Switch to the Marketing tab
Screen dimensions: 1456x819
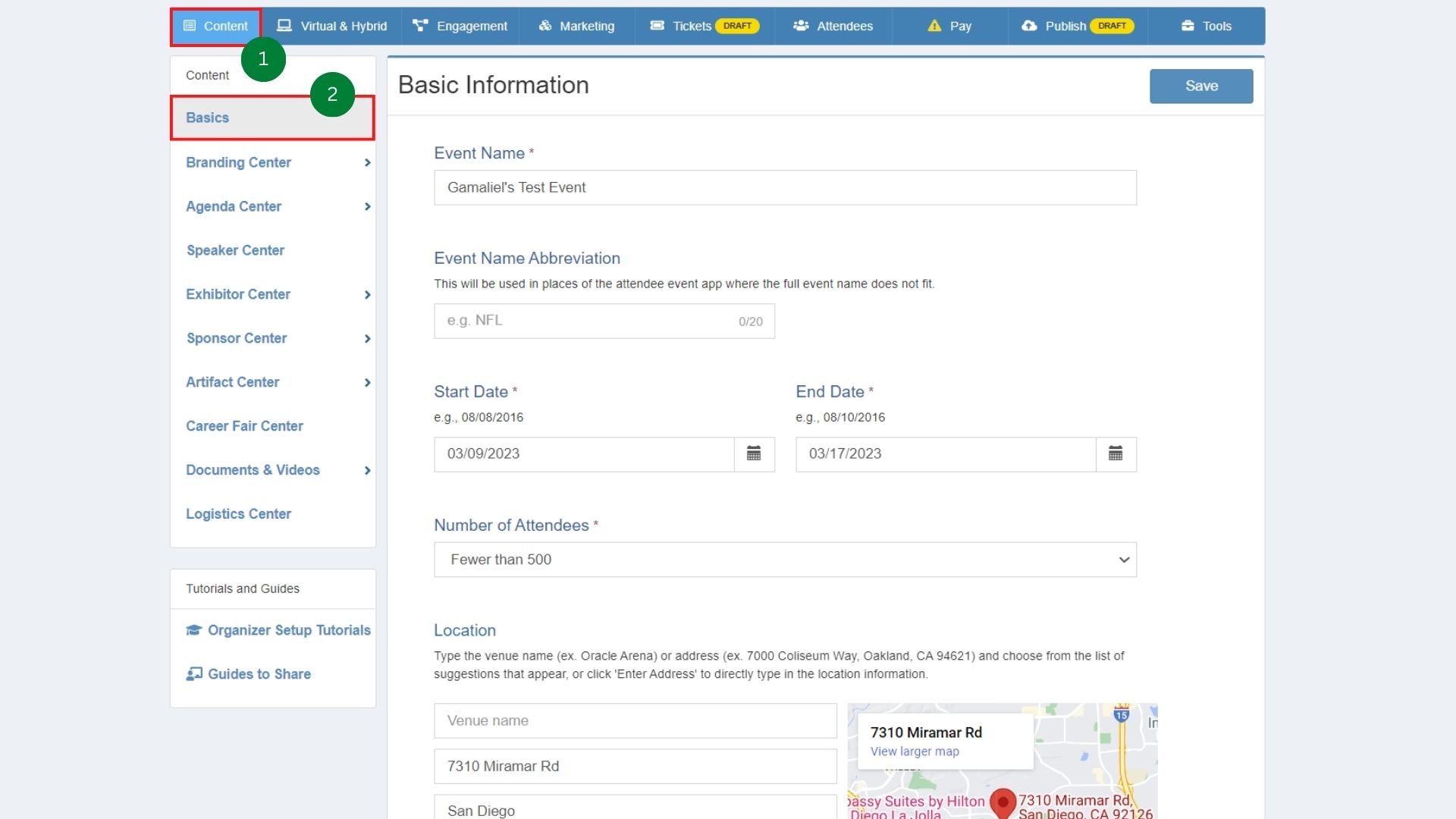click(576, 26)
